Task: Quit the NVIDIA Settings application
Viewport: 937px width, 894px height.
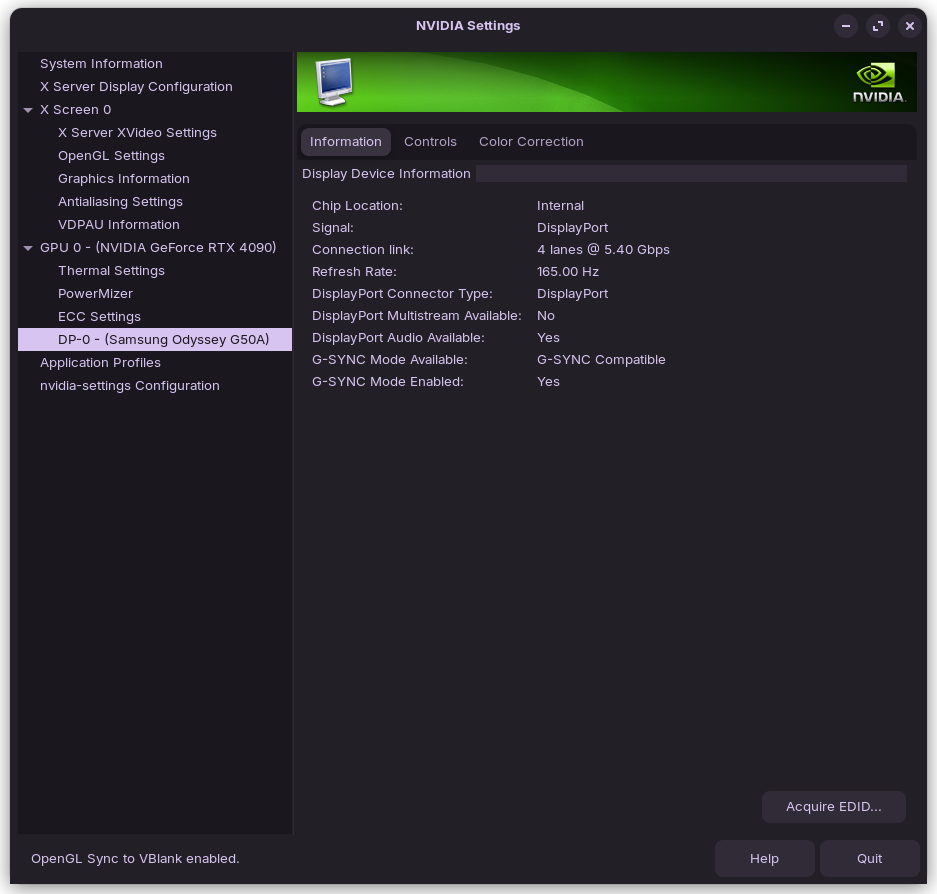Action: pyautogui.click(x=869, y=858)
